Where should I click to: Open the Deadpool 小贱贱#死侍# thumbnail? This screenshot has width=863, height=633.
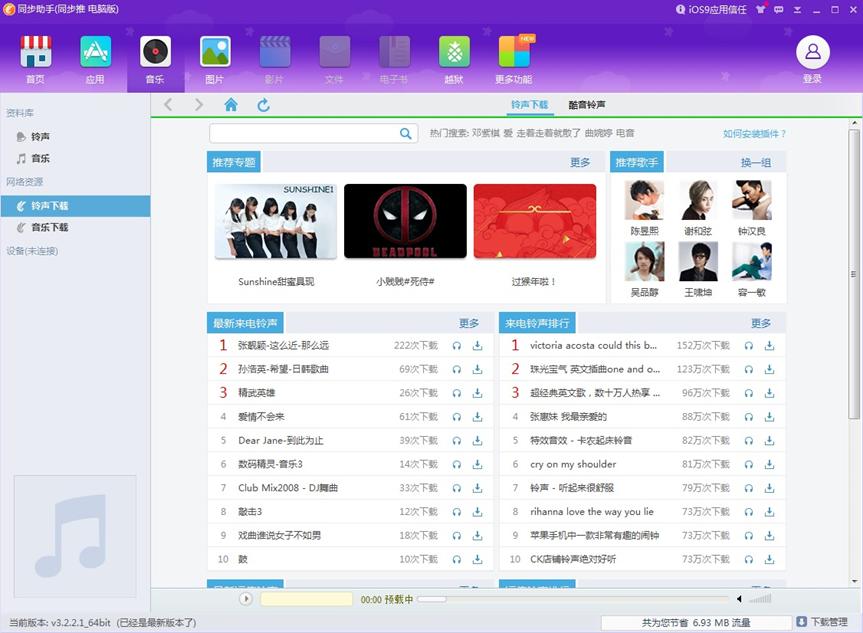pyautogui.click(x=405, y=221)
